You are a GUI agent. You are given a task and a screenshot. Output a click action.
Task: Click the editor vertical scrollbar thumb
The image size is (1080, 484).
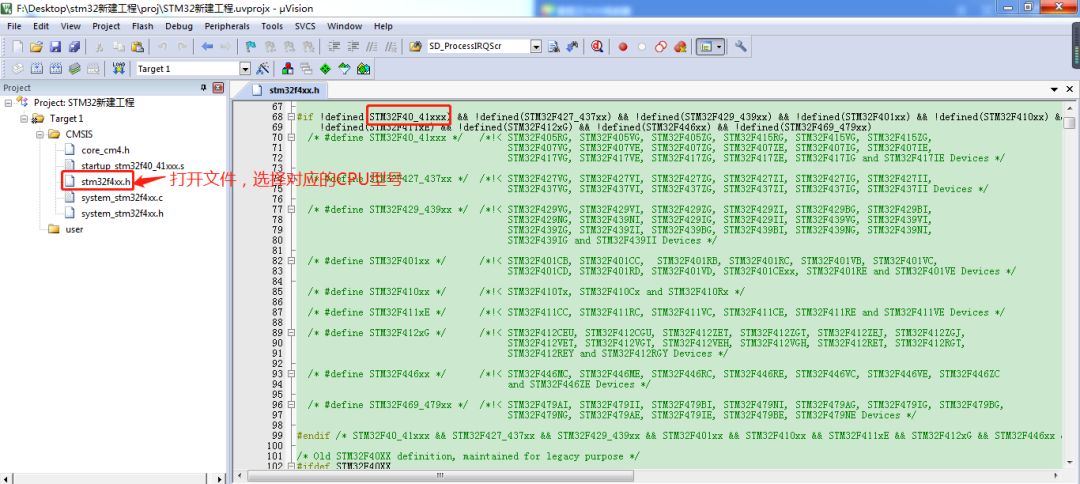[1069, 123]
